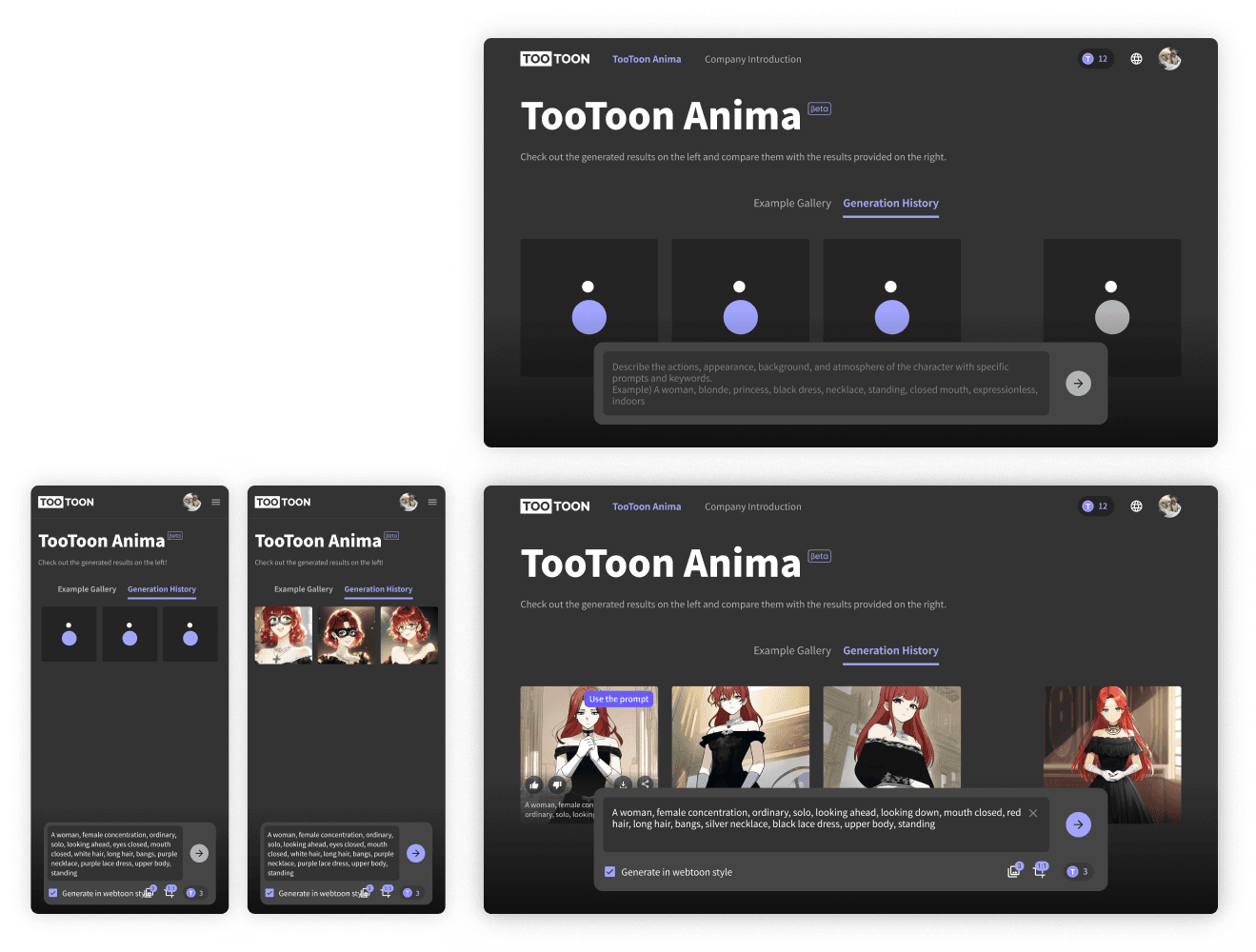Open TooToon Anima nav link in results desktop view
This screenshot has width=1256, height=952.
pos(647,506)
